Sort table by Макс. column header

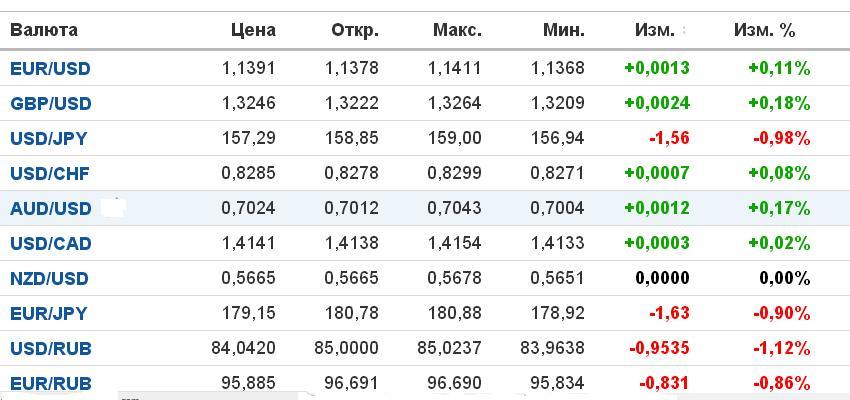[458, 30]
